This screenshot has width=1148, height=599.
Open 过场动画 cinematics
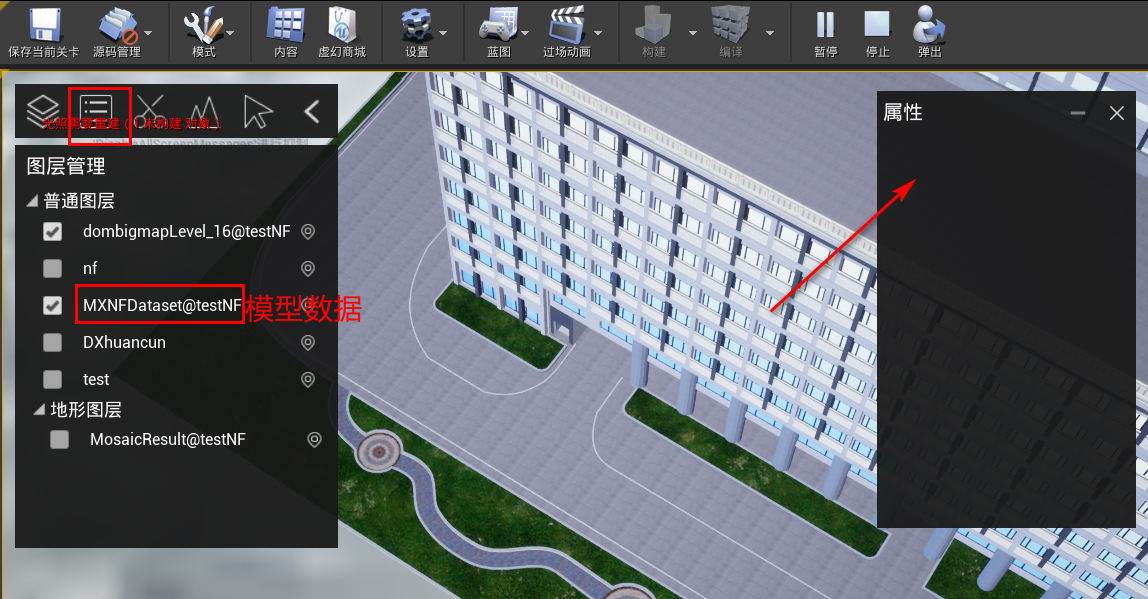(x=567, y=32)
